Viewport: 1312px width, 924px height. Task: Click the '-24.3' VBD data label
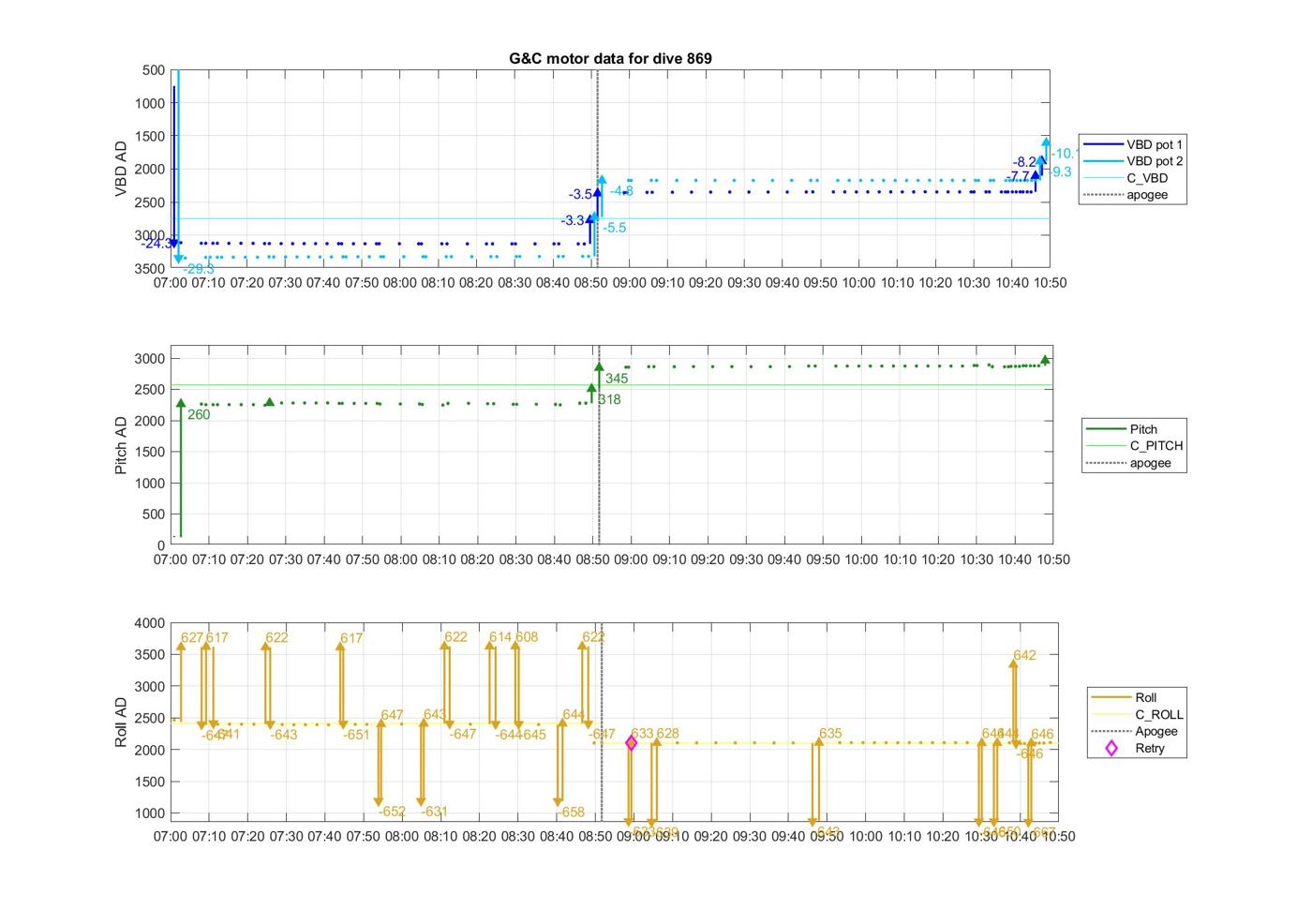pos(157,244)
